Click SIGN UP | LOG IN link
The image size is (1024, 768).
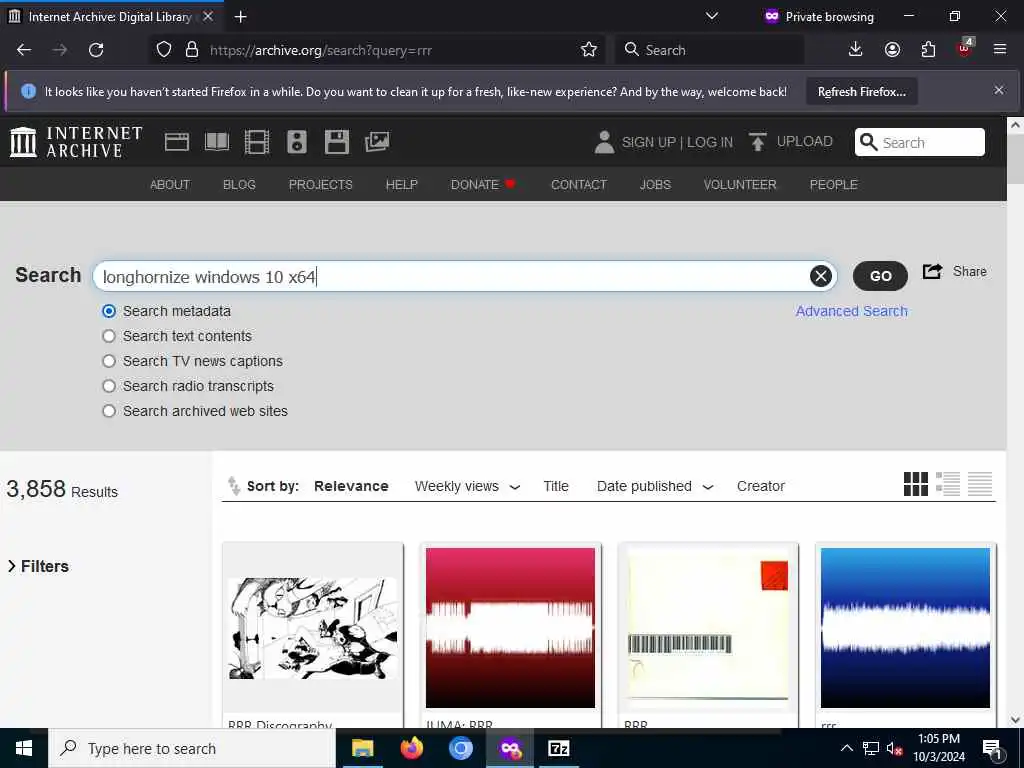click(677, 142)
